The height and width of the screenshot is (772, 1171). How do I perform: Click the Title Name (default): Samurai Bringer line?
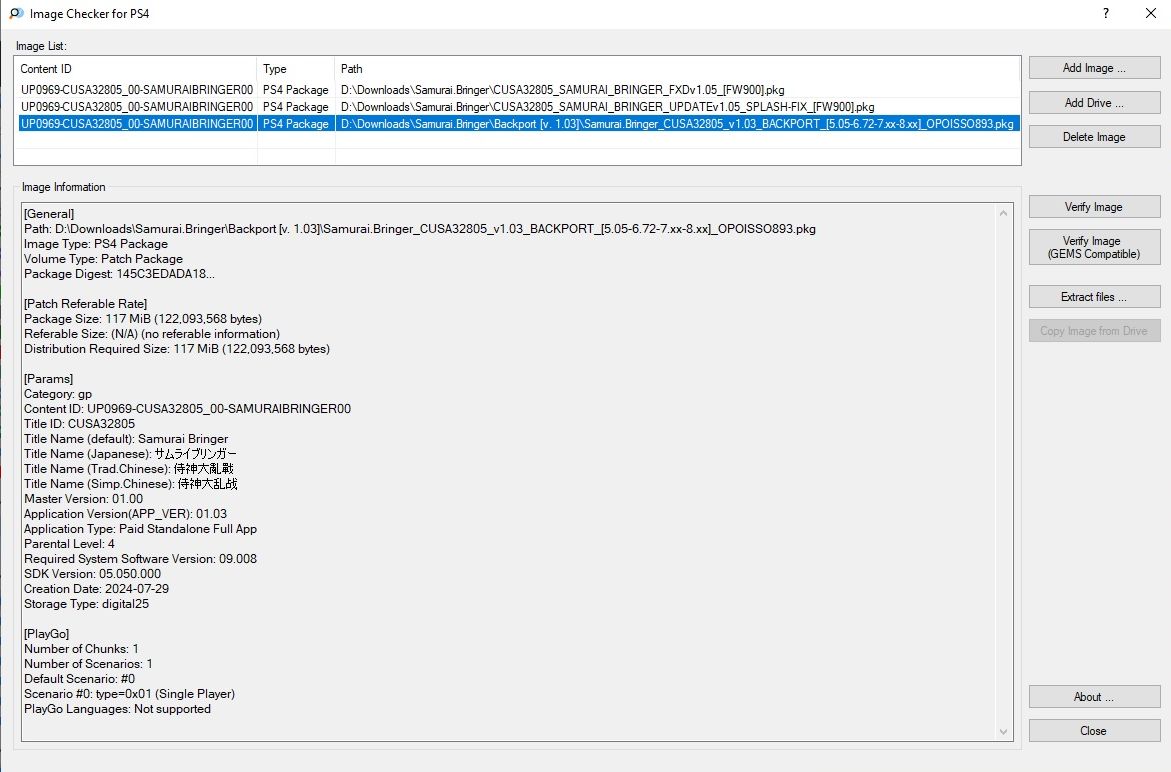point(126,439)
